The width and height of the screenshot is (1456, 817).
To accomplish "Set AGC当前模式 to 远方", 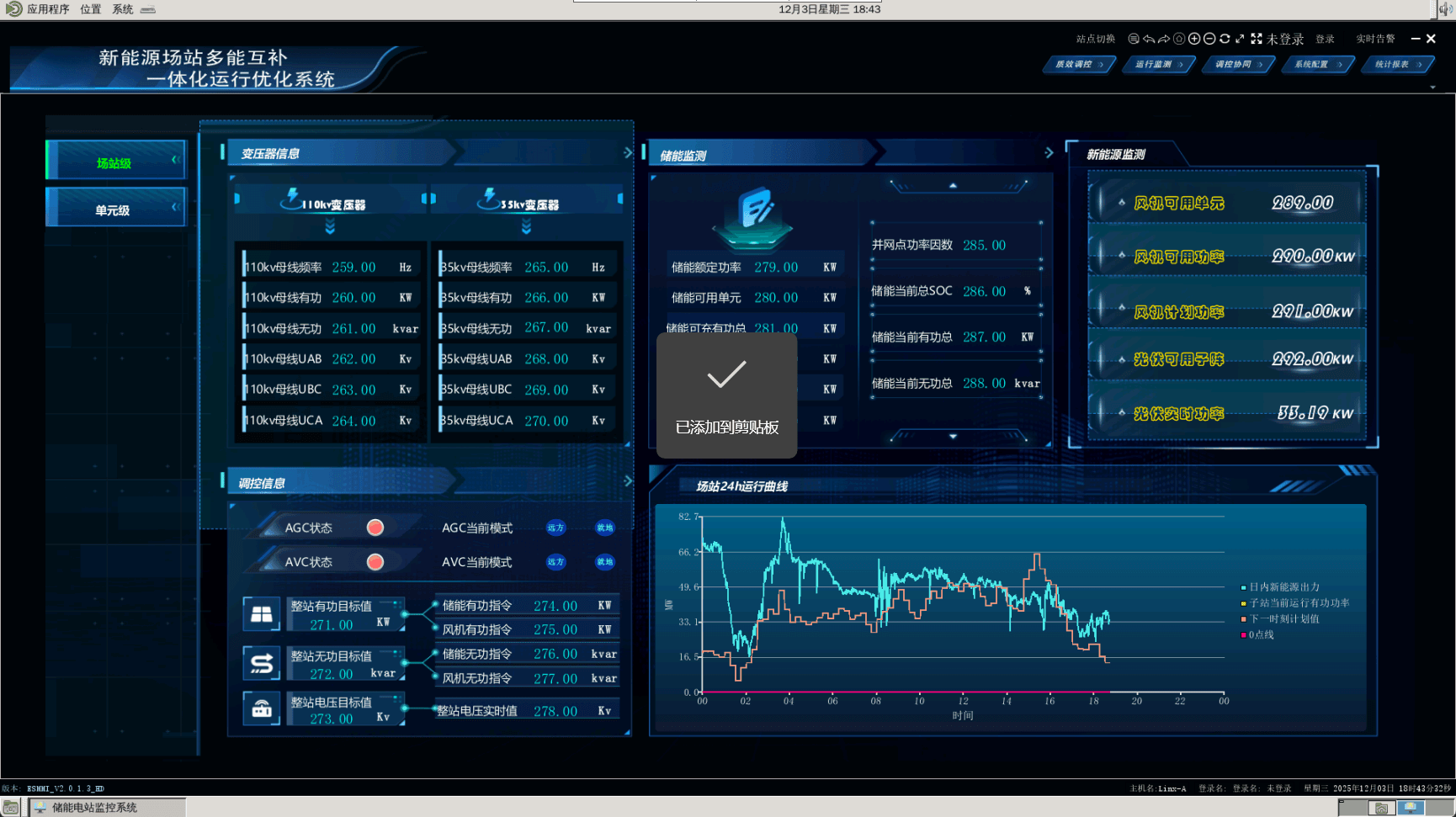I will point(555,528).
